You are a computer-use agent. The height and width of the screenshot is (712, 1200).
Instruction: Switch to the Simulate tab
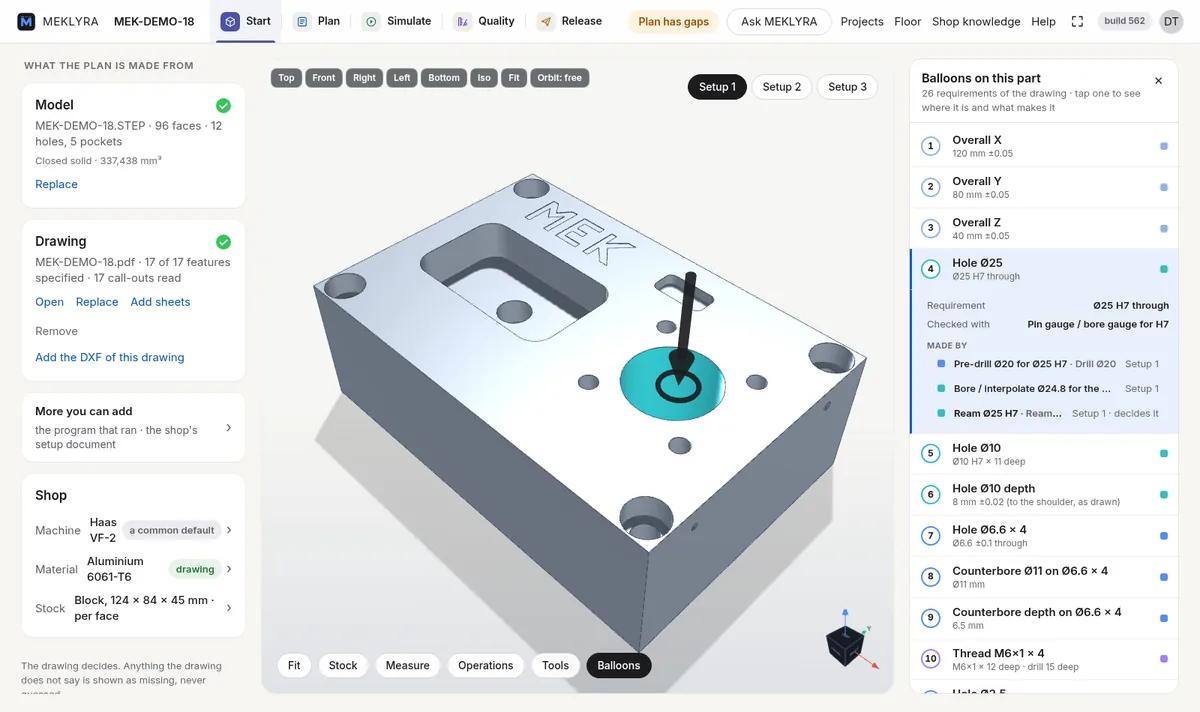pyautogui.click(x=397, y=21)
